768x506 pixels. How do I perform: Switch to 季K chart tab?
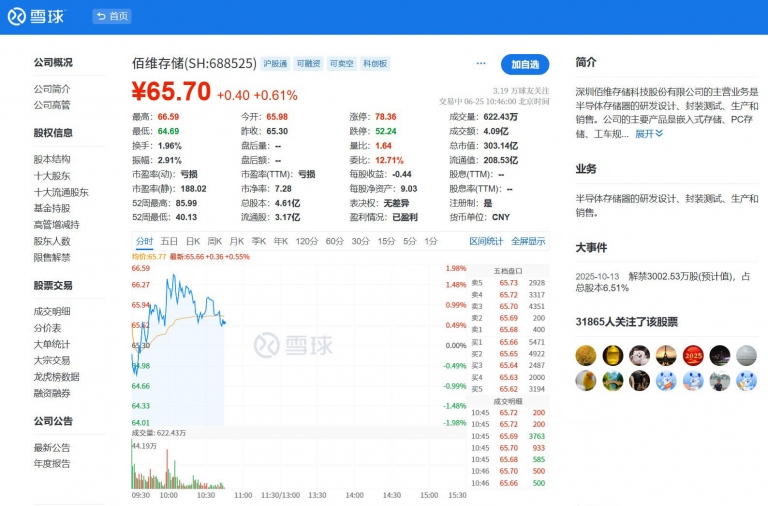(259, 241)
